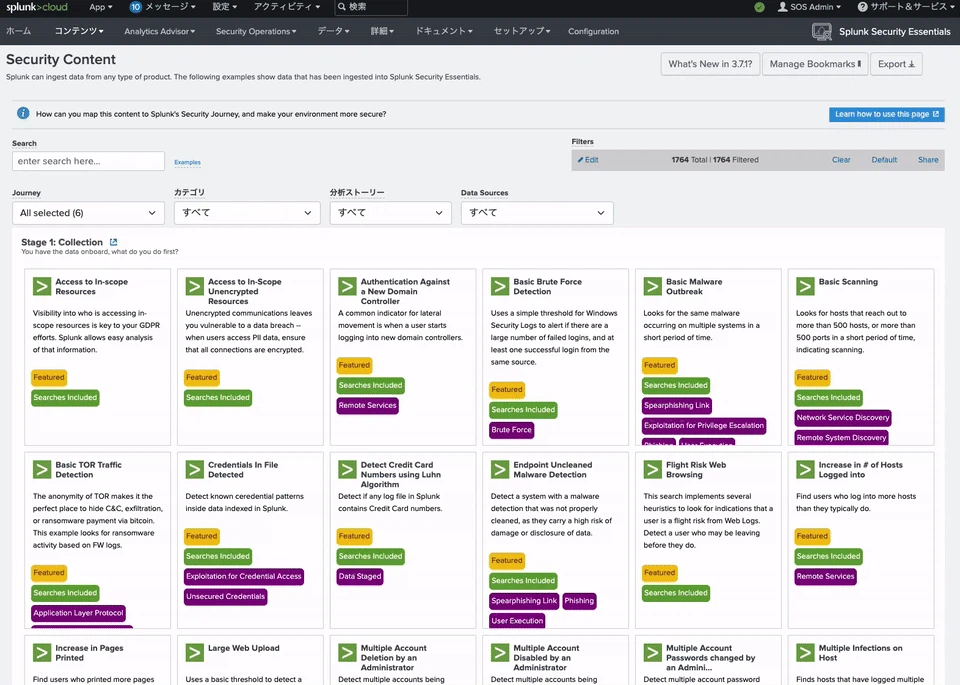Screen dimensions: 960x685
Task: Click the green arrow icon for Basic Brute Force Detection
Action: point(500,286)
